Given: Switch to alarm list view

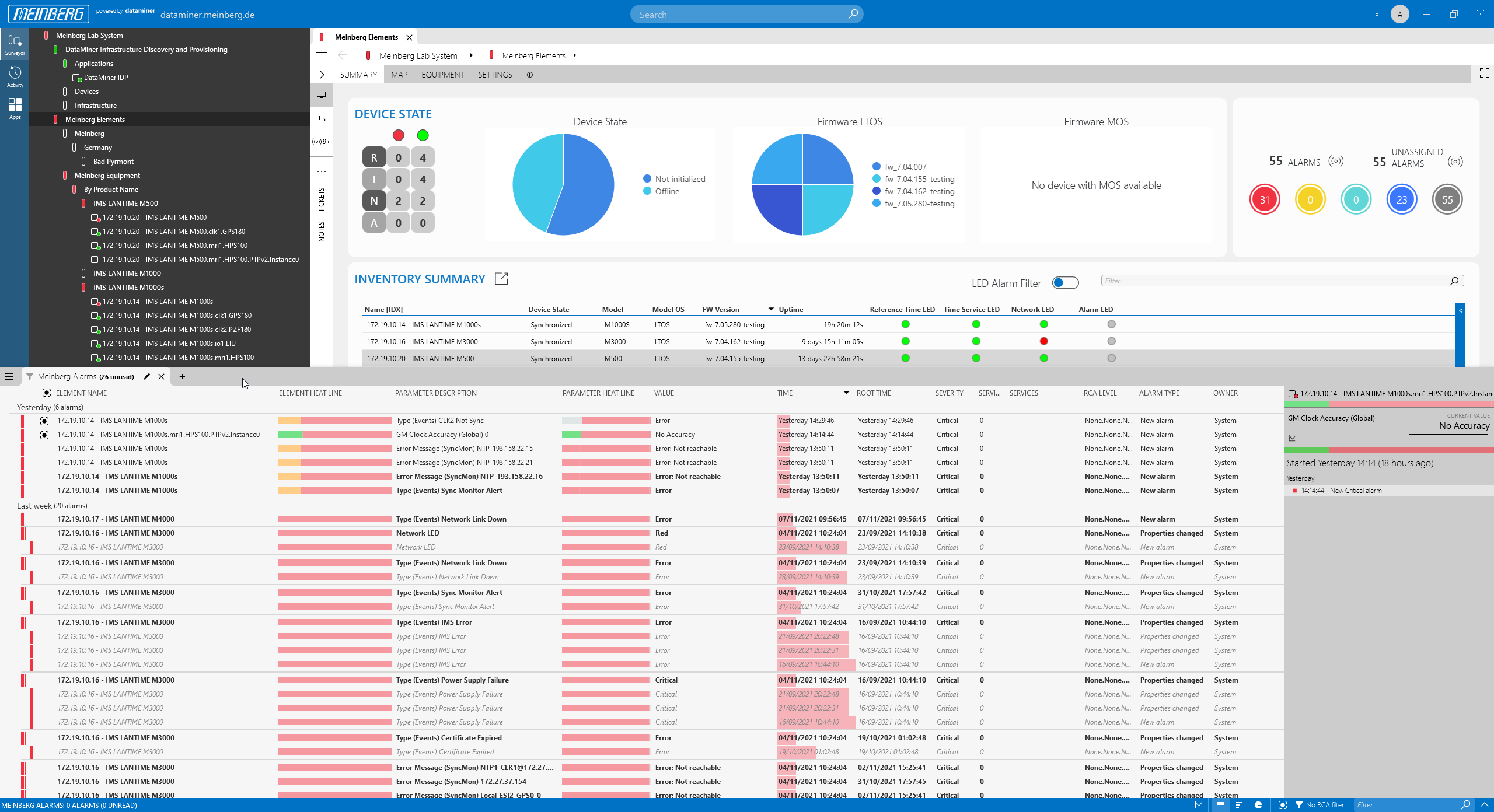Looking at the screenshot, I should click(x=1220, y=805).
